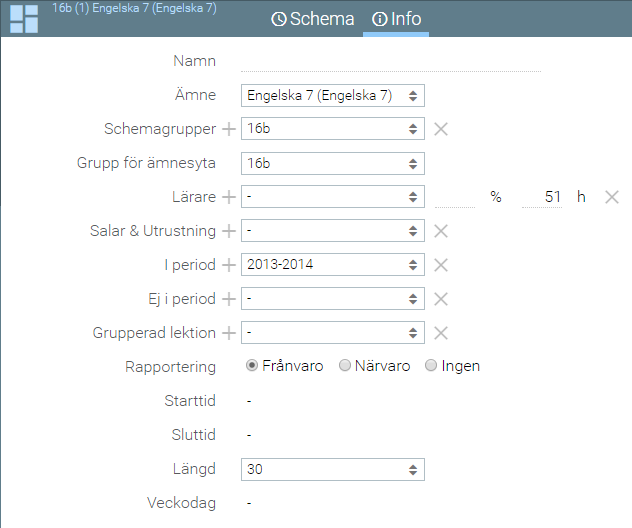Switch to the Schema tab
Screen dimensions: 632x528
pos(312,19)
